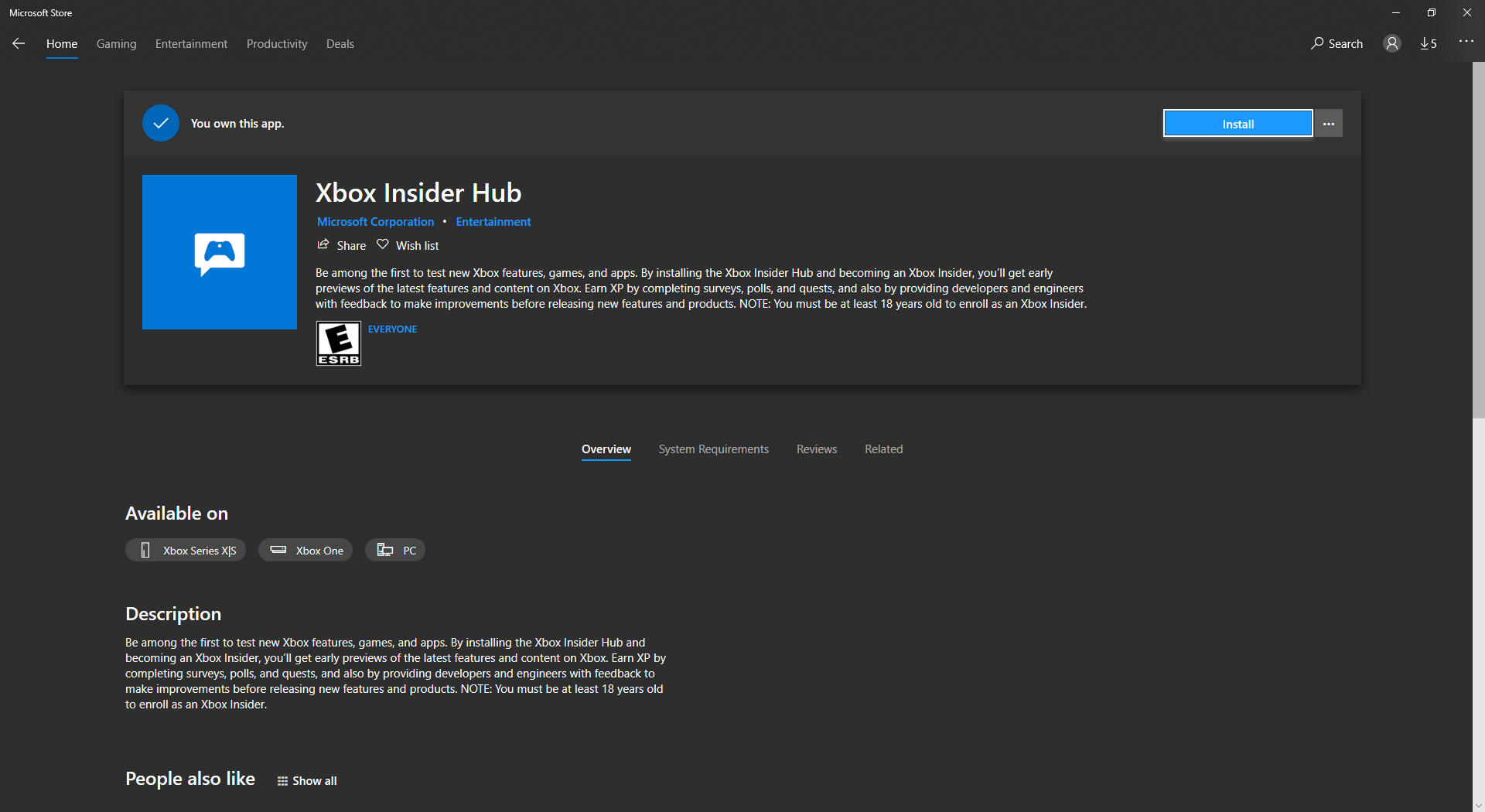Add the app to Wish list
1485x812 pixels.
tap(408, 245)
